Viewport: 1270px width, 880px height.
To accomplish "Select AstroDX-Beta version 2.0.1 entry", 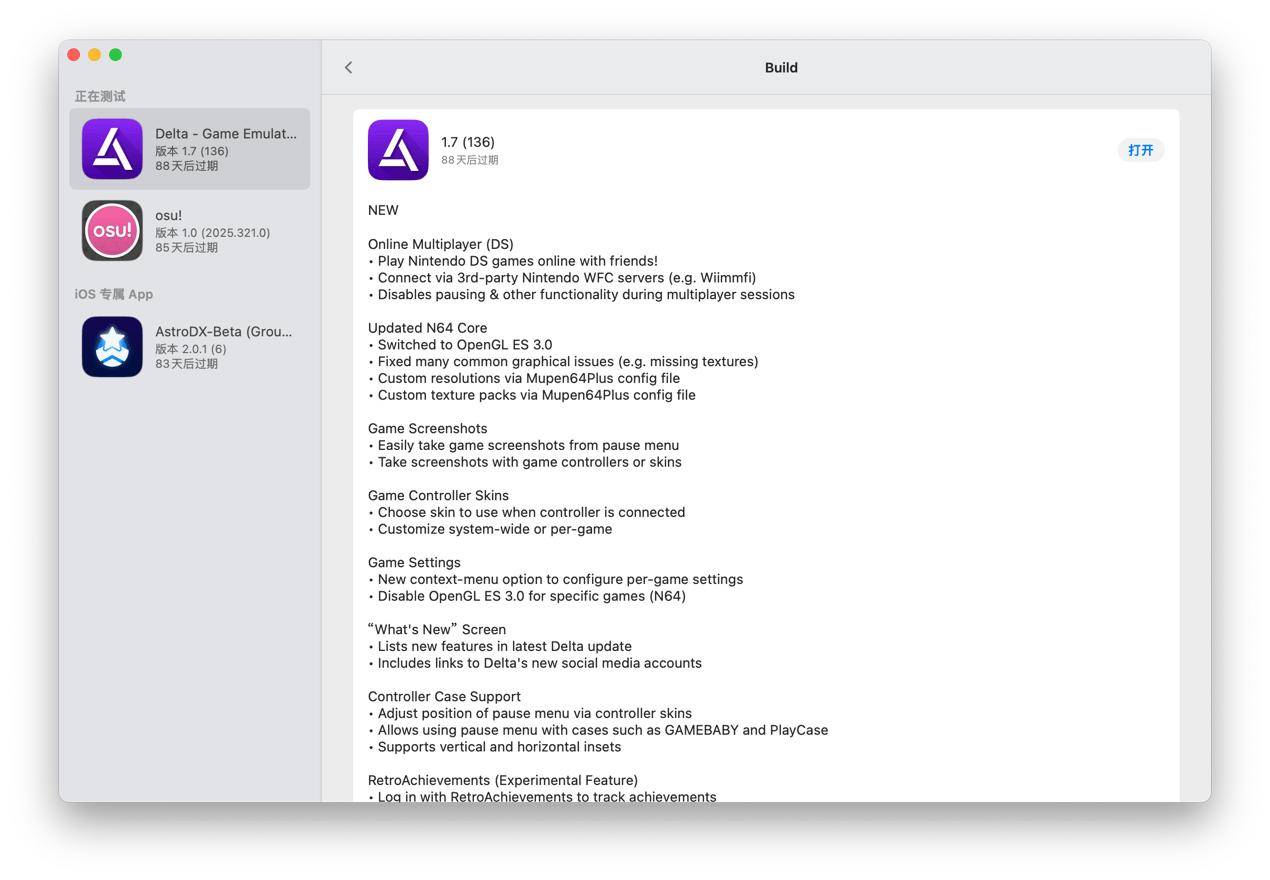I will coord(191,348).
